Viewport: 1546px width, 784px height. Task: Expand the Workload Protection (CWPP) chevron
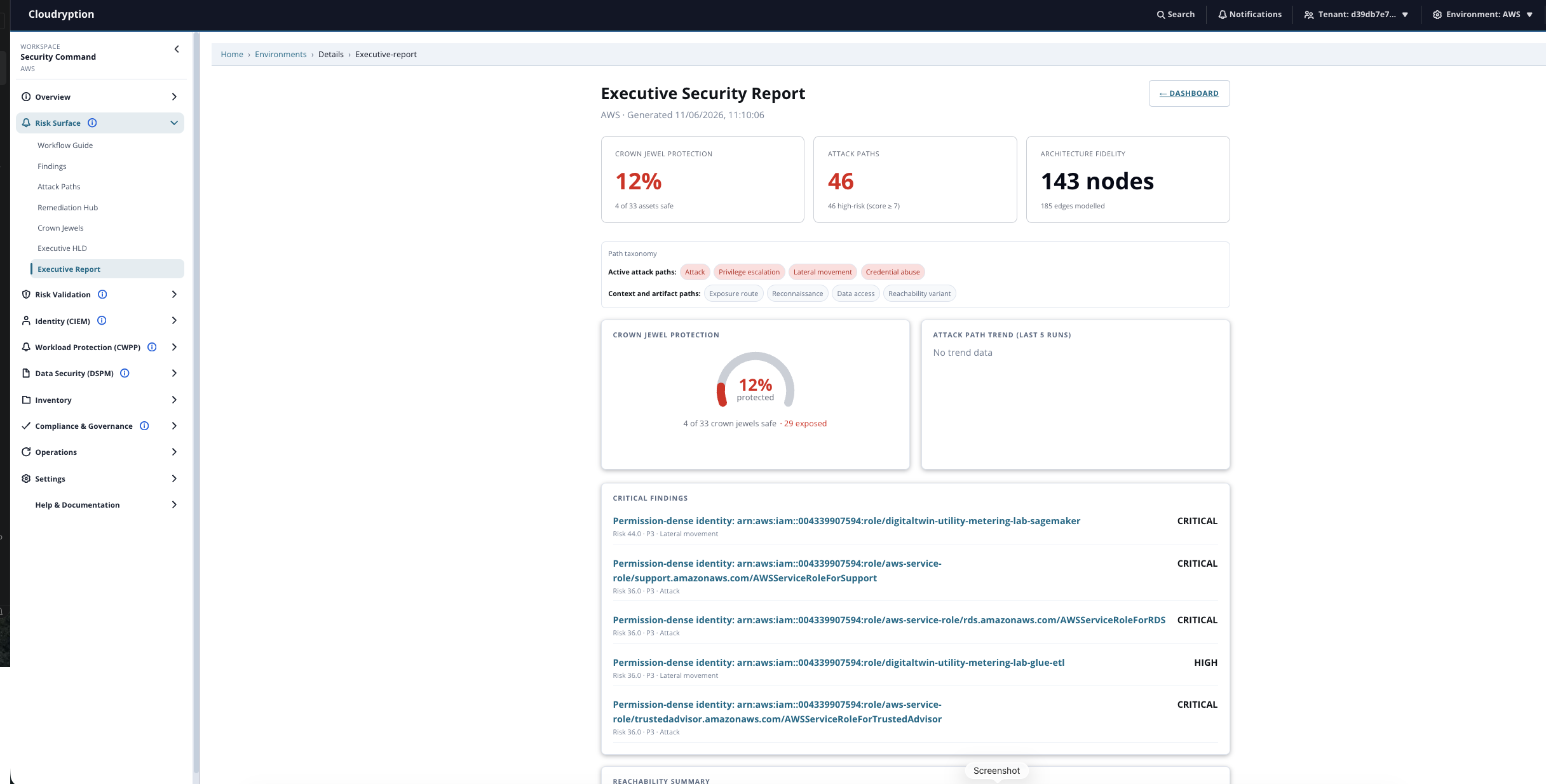point(174,347)
